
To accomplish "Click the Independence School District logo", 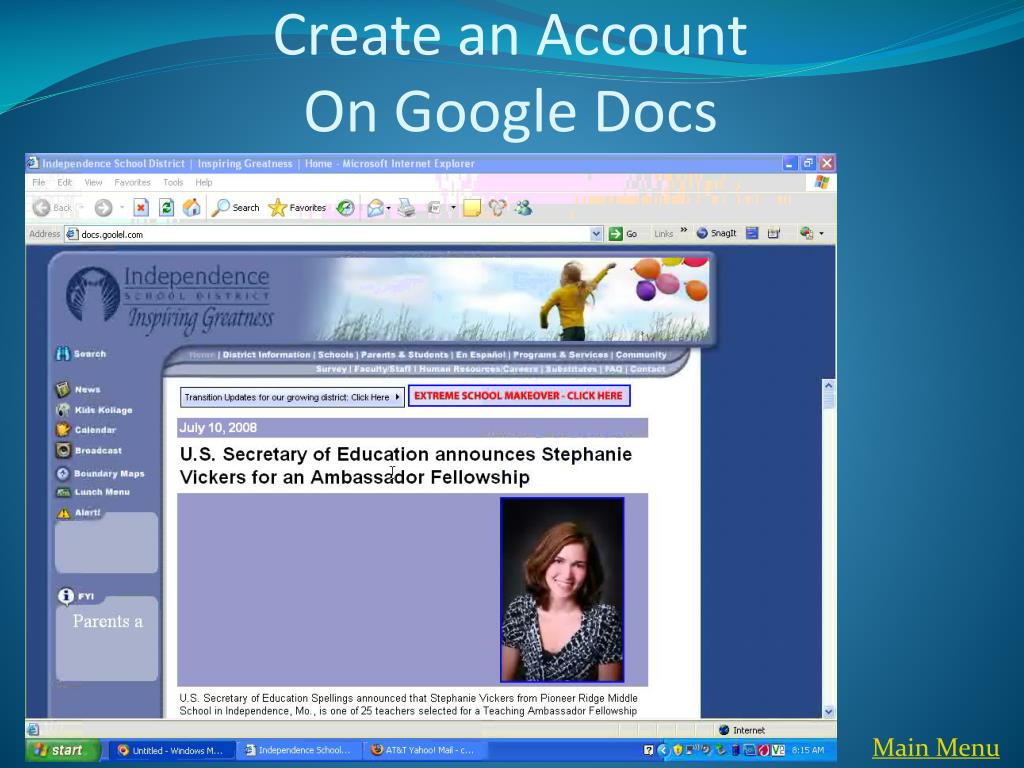I will point(171,300).
